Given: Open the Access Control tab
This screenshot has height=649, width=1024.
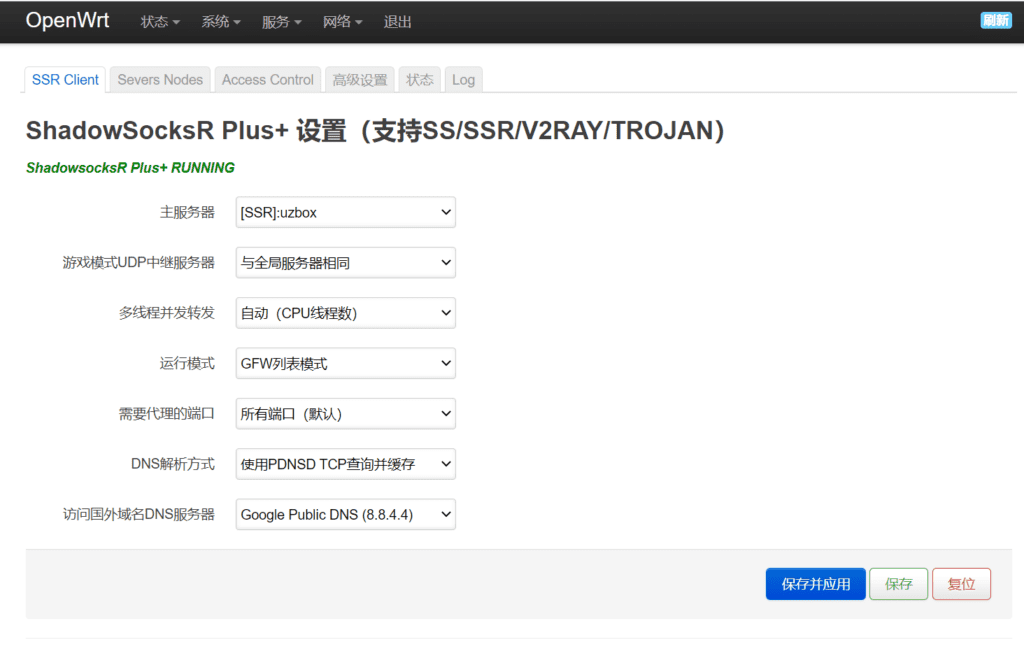Looking at the screenshot, I should click(267, 79).
